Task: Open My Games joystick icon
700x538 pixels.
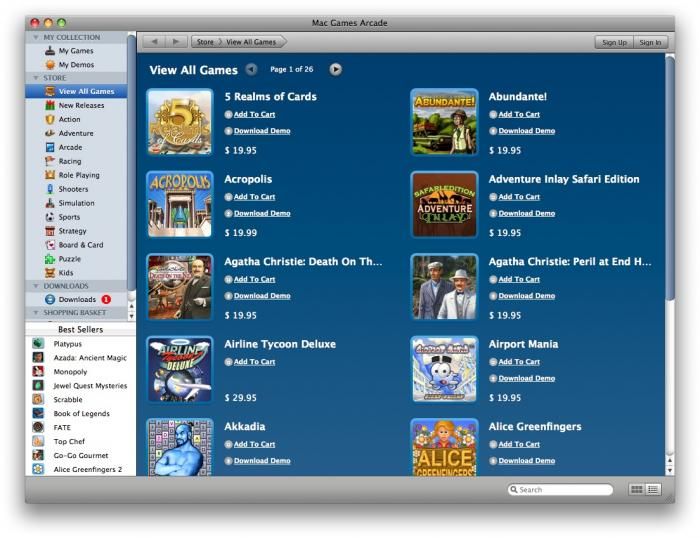Action: click(50, 50)
